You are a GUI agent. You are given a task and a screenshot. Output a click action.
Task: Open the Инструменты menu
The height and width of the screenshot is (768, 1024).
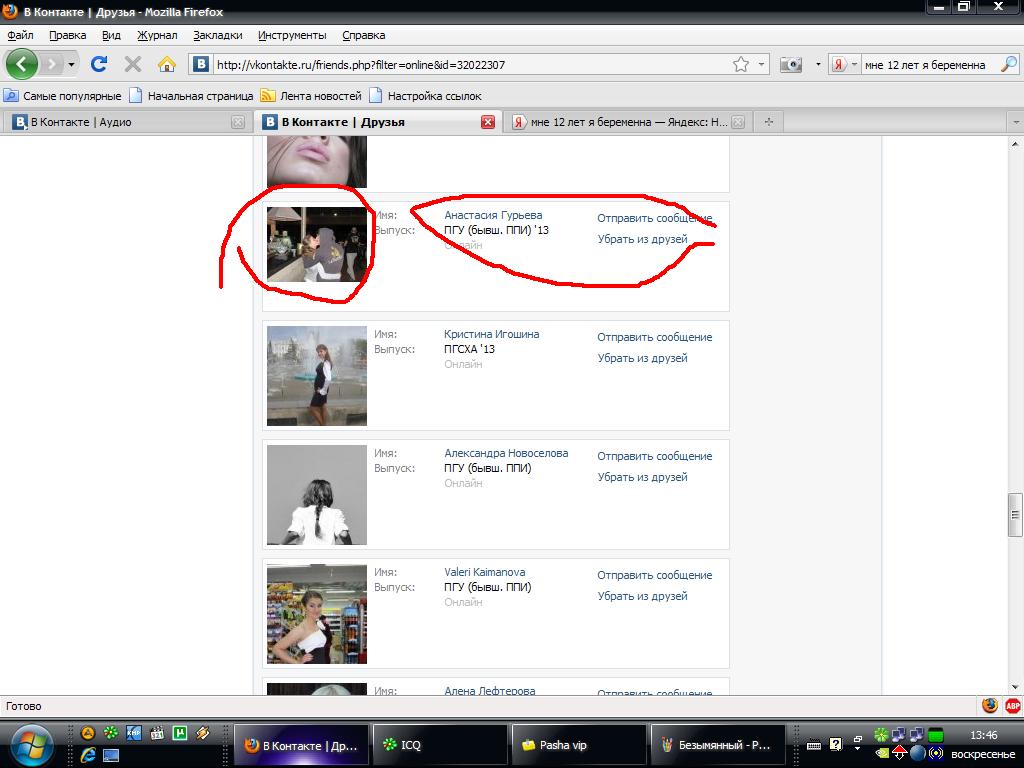[x=292, y=35]
